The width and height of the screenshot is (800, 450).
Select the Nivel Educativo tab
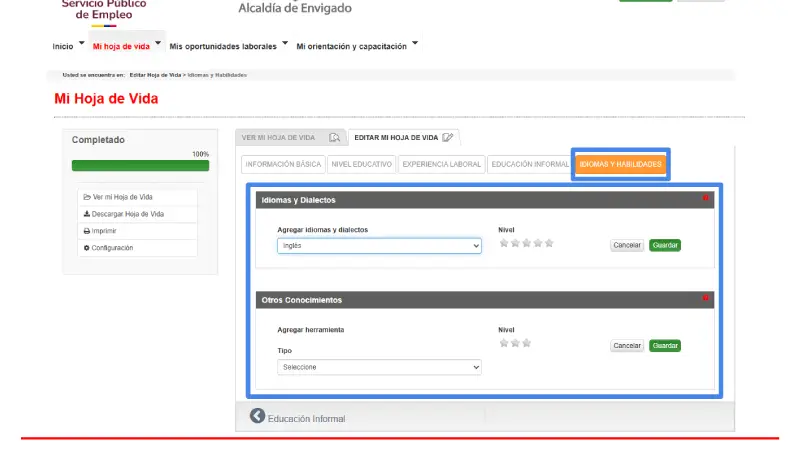(x=361, y=164)
